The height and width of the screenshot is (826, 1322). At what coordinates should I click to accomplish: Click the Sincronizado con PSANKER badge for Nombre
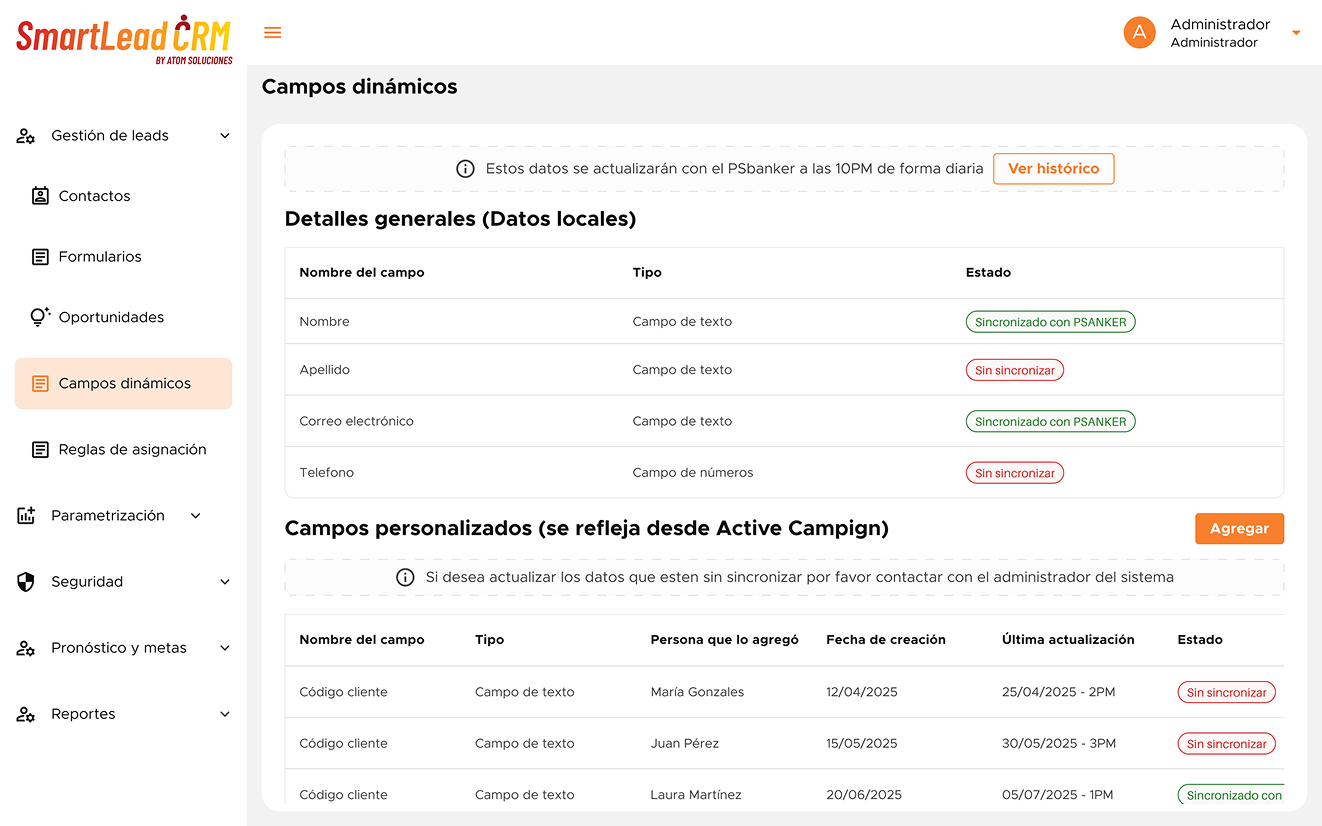pos(1050,322)
